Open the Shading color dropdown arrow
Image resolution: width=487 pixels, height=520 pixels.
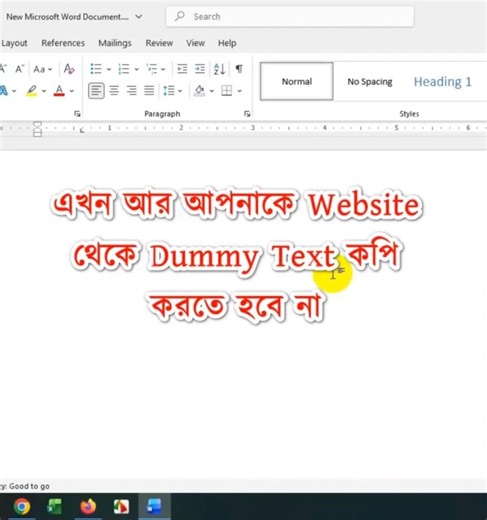212,91
